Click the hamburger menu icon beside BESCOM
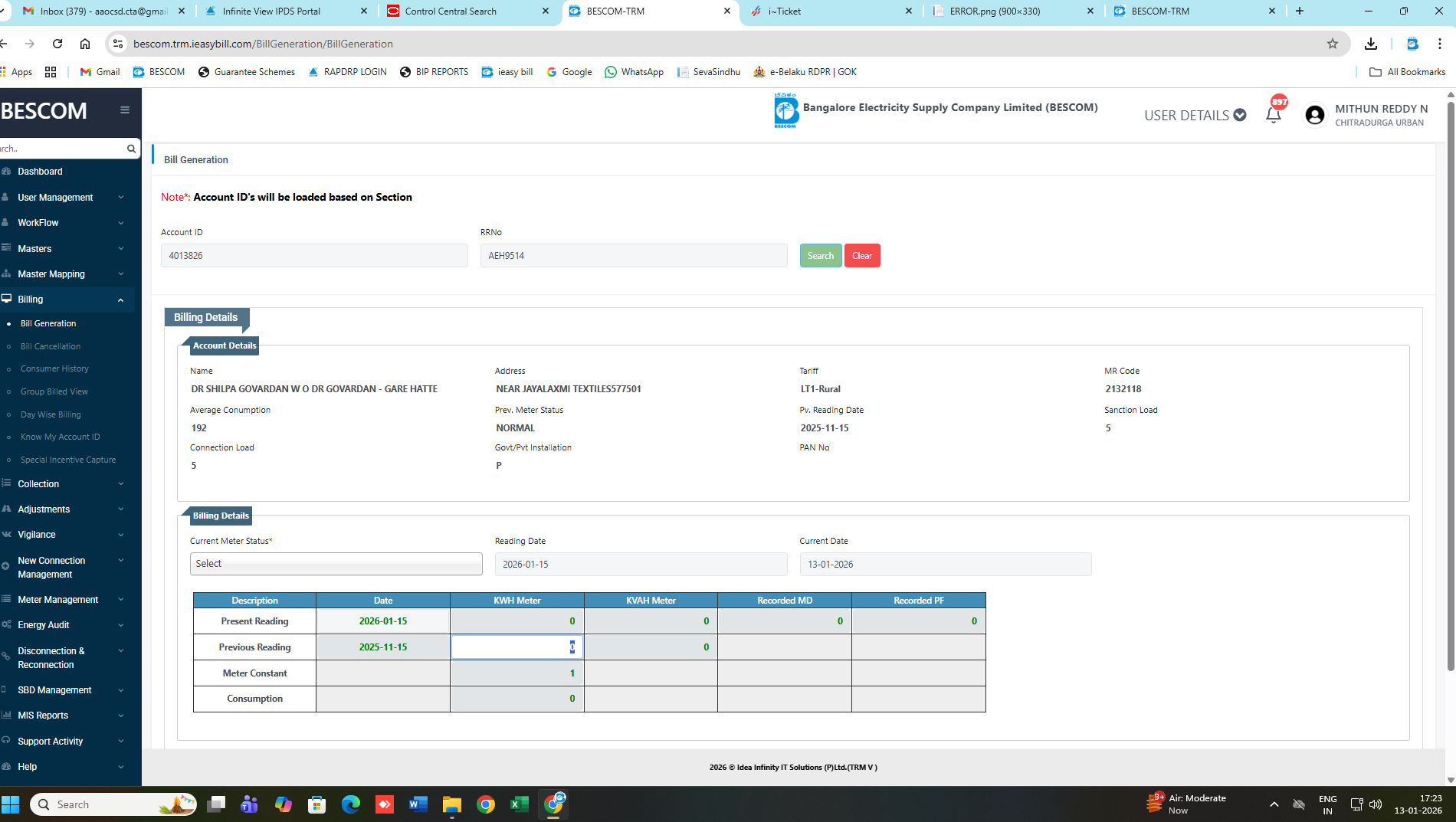Screen dimensions: 1456x822 click(124, 110)
